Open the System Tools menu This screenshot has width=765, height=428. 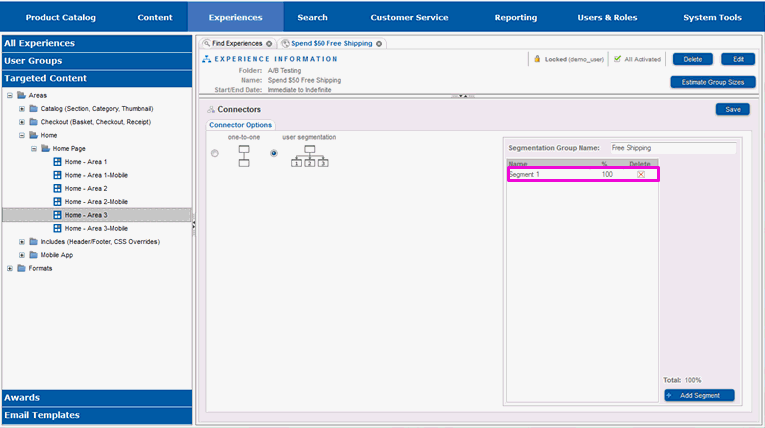pyautogui.click(x=712, y=18)
